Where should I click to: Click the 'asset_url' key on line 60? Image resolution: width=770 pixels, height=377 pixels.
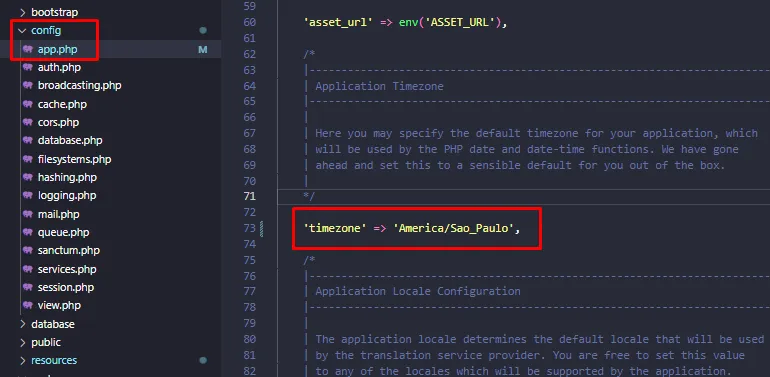click(x=338, y=23)
